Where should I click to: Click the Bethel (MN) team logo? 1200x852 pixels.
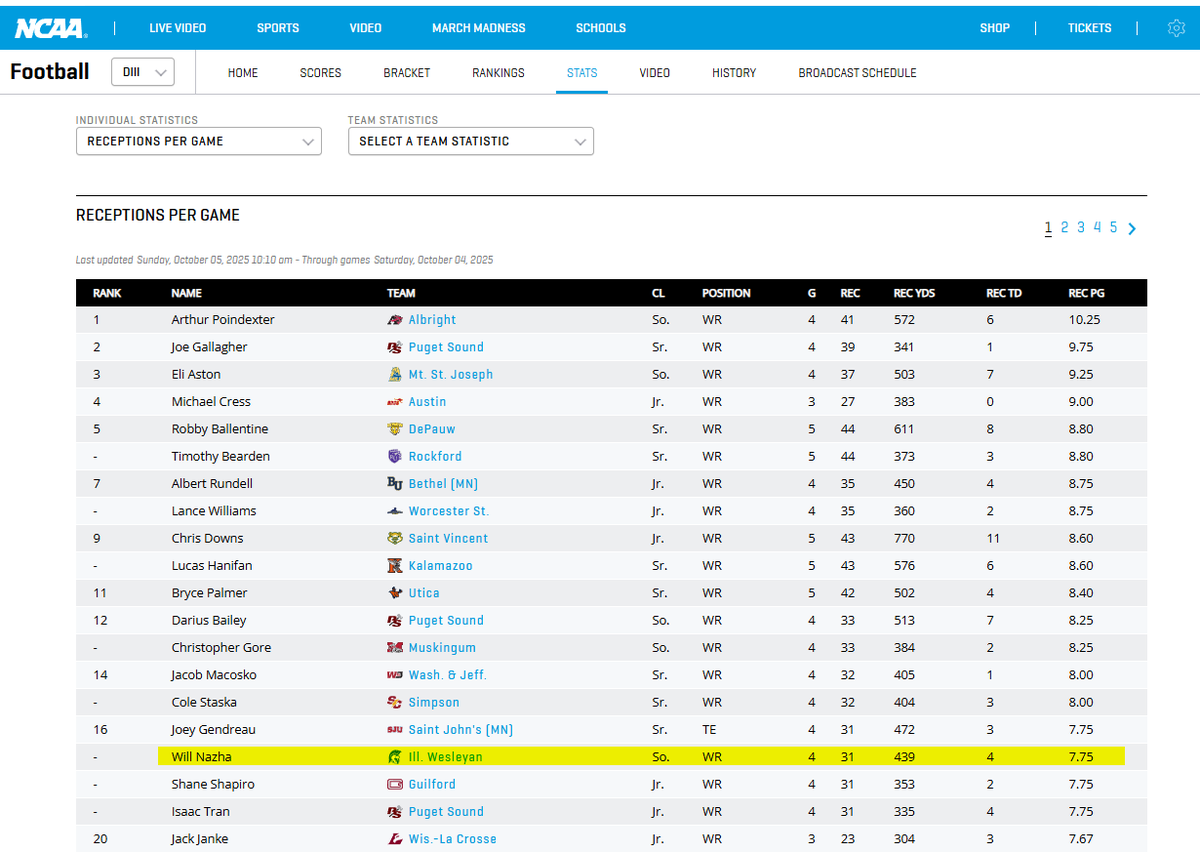[395, 484]
